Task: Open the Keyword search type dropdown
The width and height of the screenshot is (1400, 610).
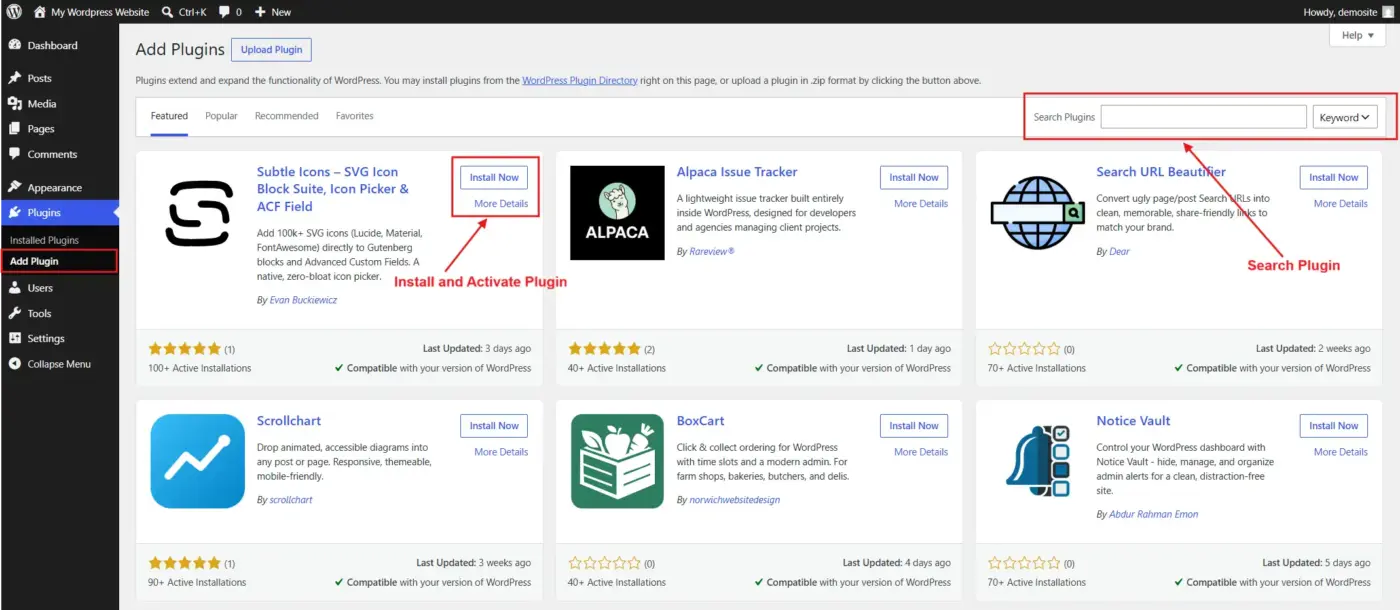Action: coord(1345,117)
